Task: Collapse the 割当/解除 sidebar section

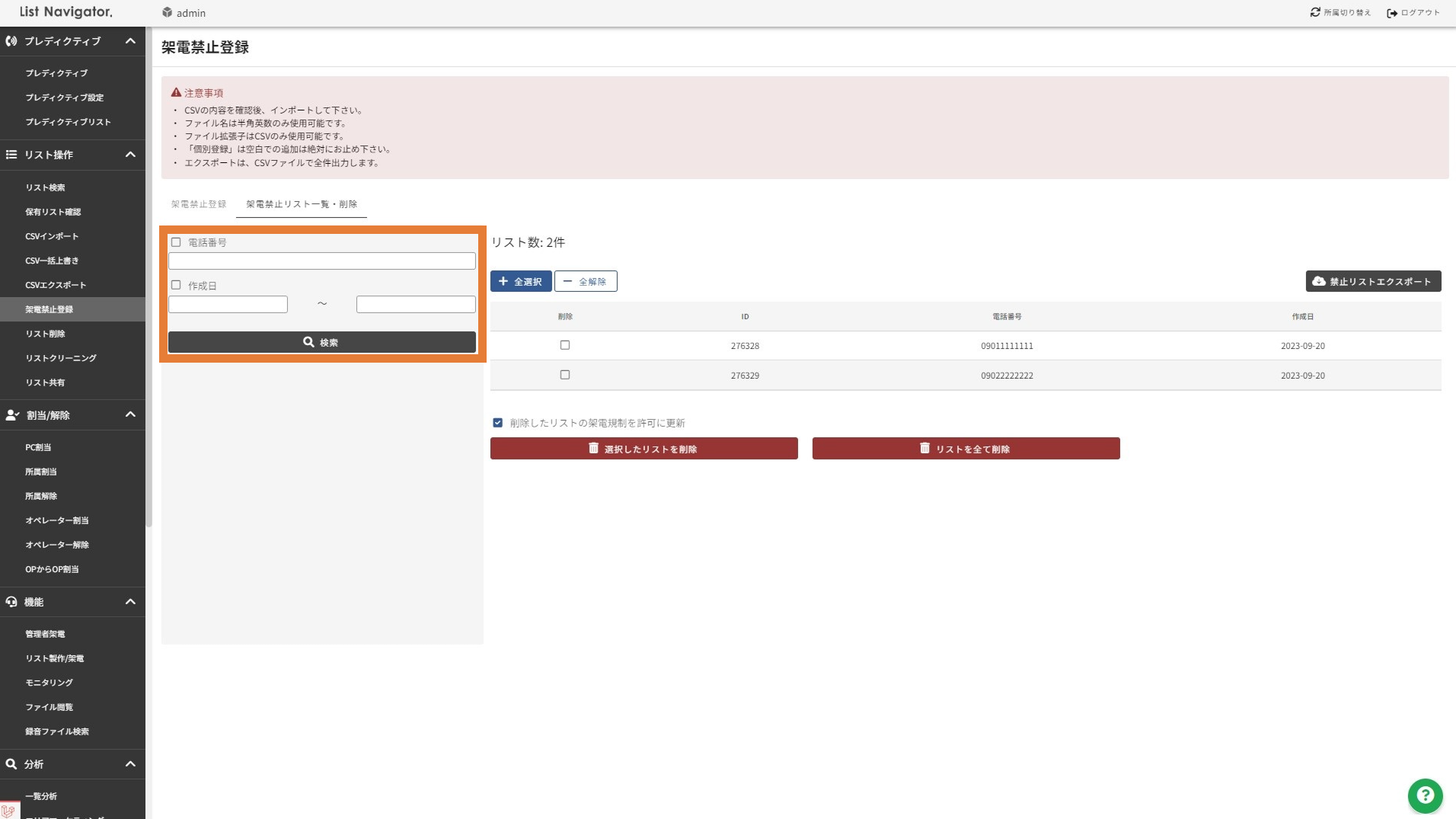Action: pyautogui.click(x=130, y=415)
